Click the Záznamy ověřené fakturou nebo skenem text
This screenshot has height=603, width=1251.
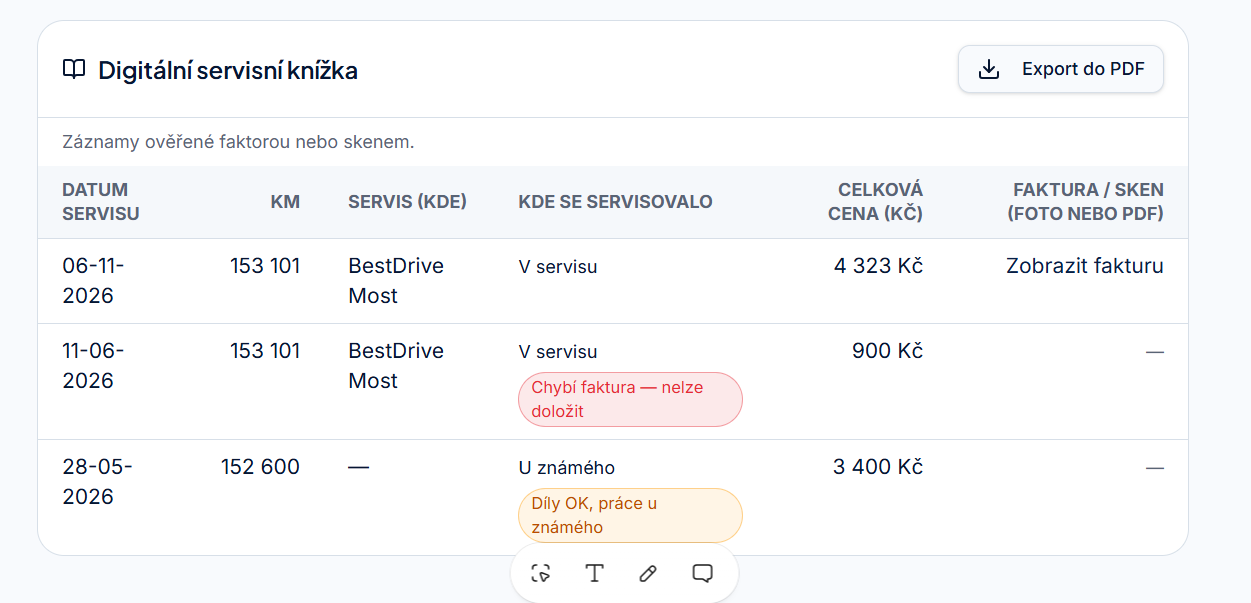pos(238,142)
